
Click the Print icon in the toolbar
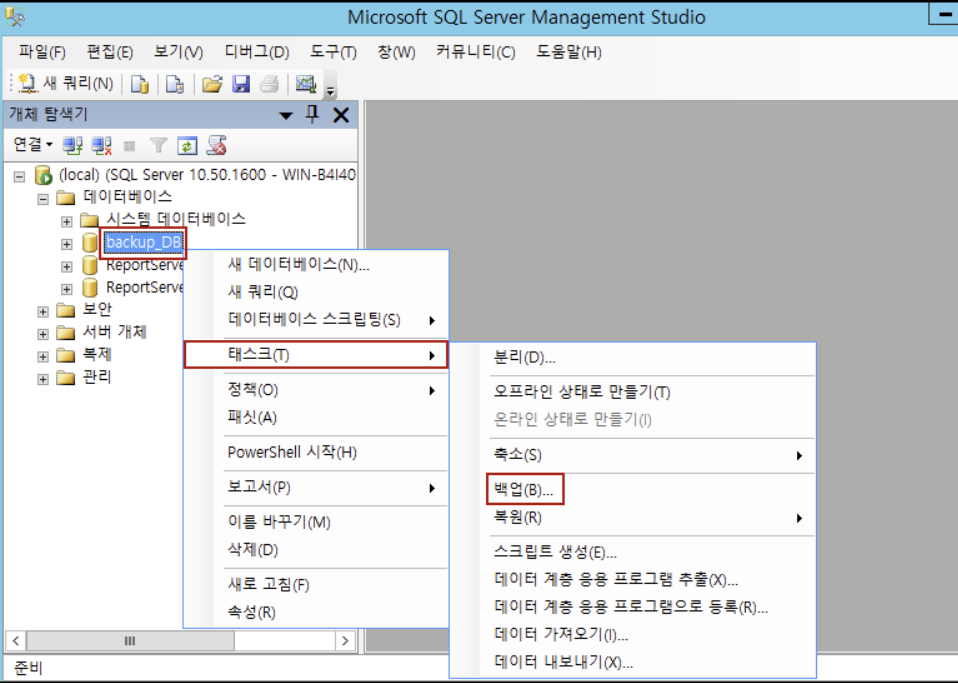tap(269, 84)
